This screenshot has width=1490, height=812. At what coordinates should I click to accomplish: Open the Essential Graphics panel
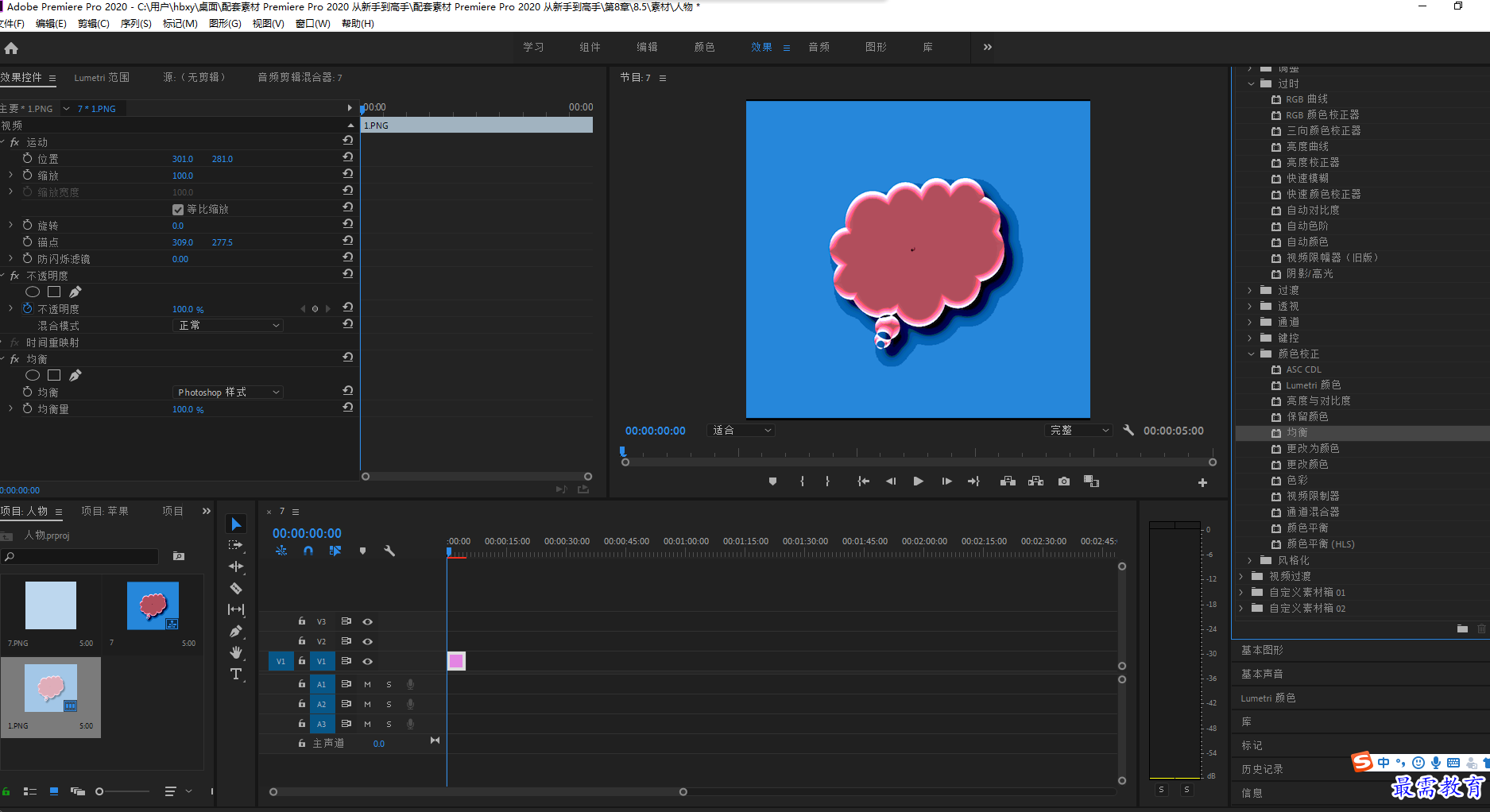tap(1263, 650)
